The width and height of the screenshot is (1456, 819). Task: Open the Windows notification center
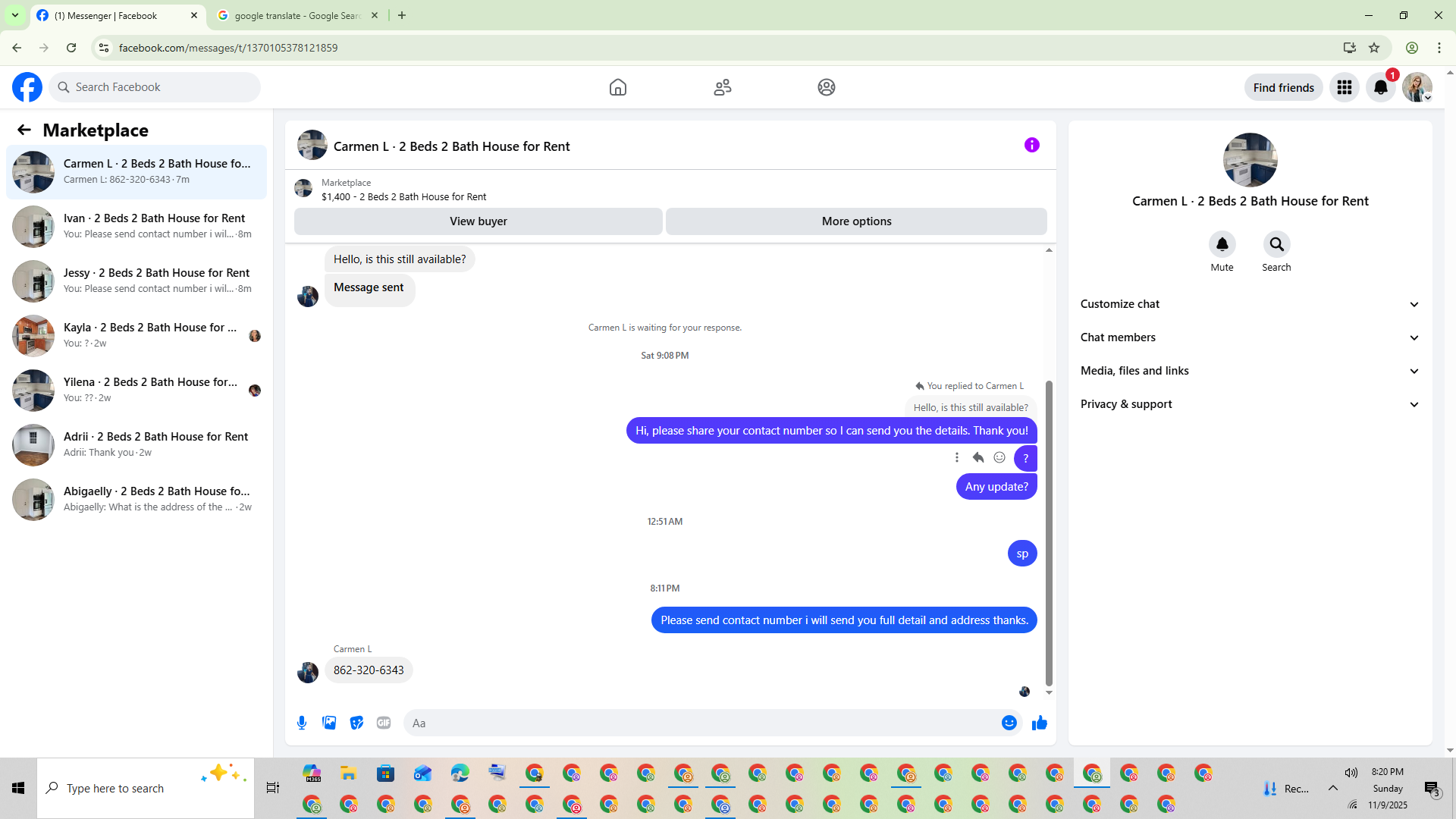click(x=1432, y=789)
